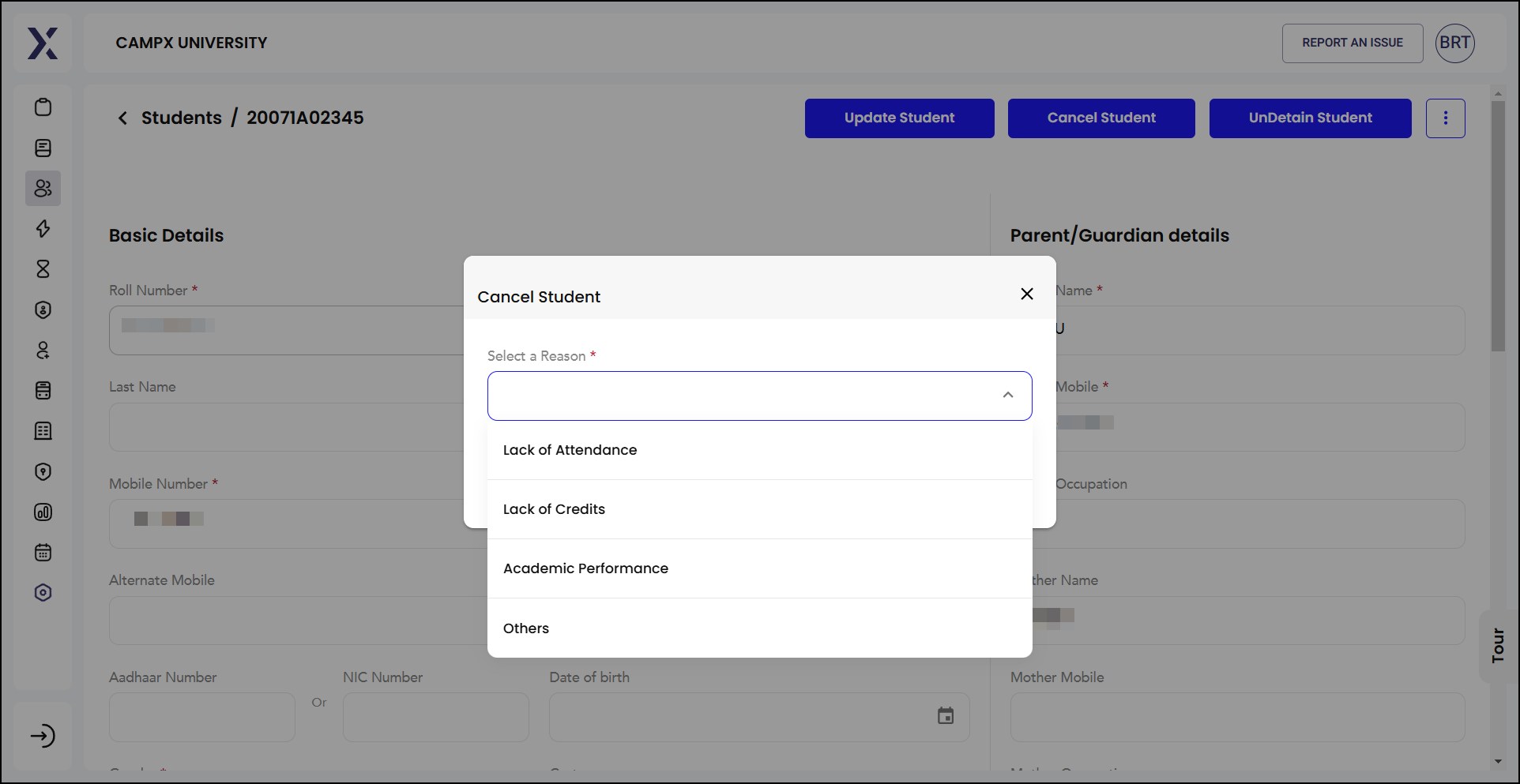1520x784 pixels.
Task: Click the Basic Details heading
Action: pos(166,235)
